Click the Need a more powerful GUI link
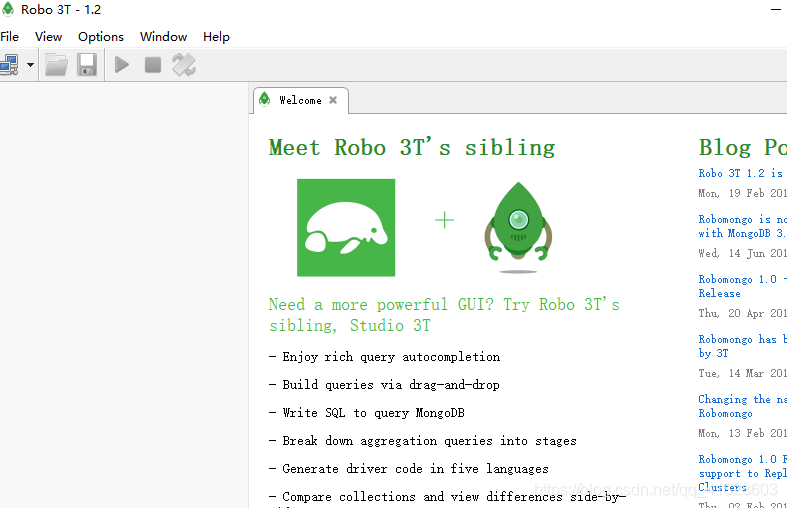 [444, 315]
